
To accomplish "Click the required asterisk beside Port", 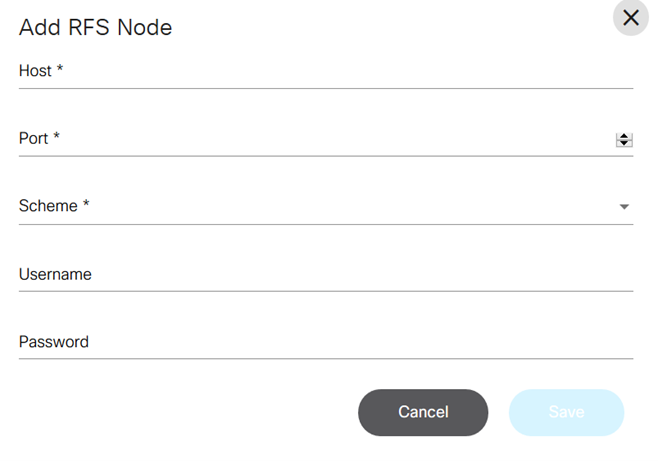I will [x=56, y=138].
